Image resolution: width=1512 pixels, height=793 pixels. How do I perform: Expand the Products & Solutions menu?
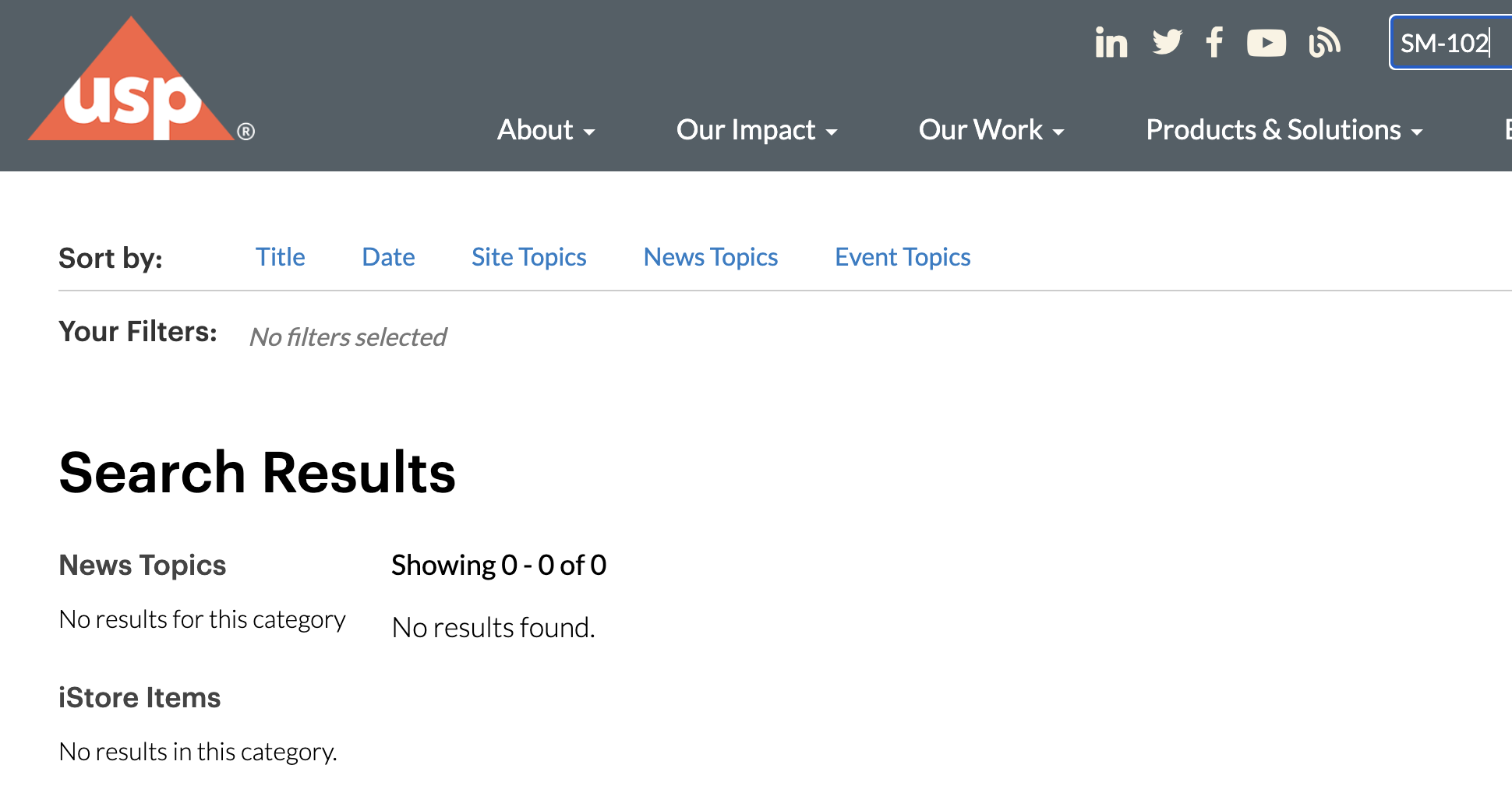coord(1284,130)
